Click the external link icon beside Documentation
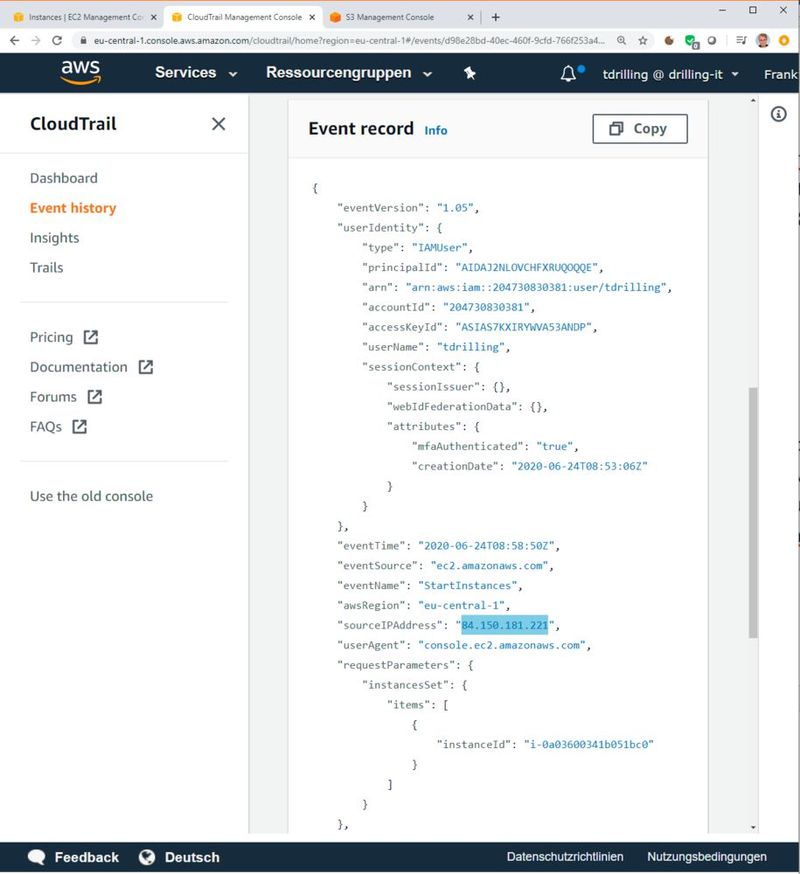 point(146,367)
